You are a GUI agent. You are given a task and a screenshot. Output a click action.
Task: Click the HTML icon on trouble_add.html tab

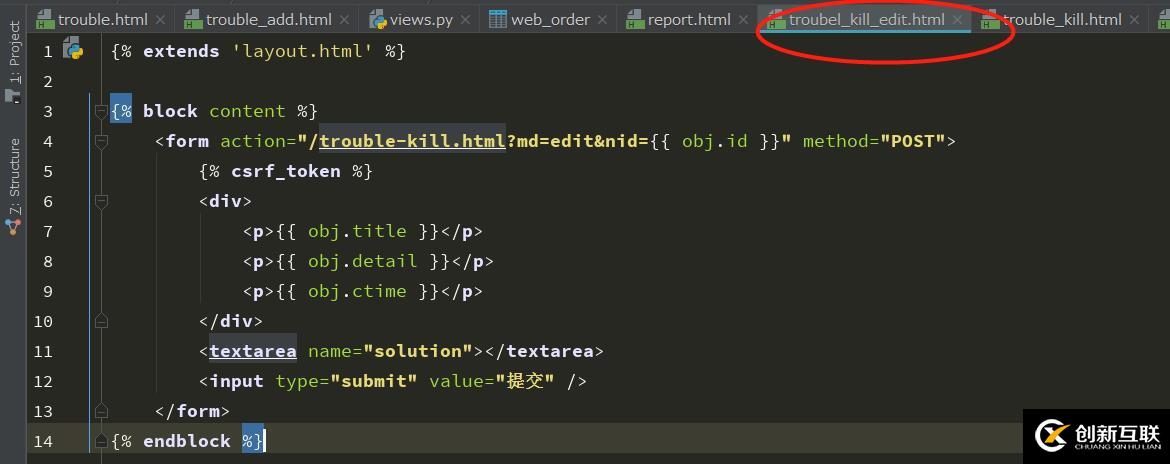(193, 19)
